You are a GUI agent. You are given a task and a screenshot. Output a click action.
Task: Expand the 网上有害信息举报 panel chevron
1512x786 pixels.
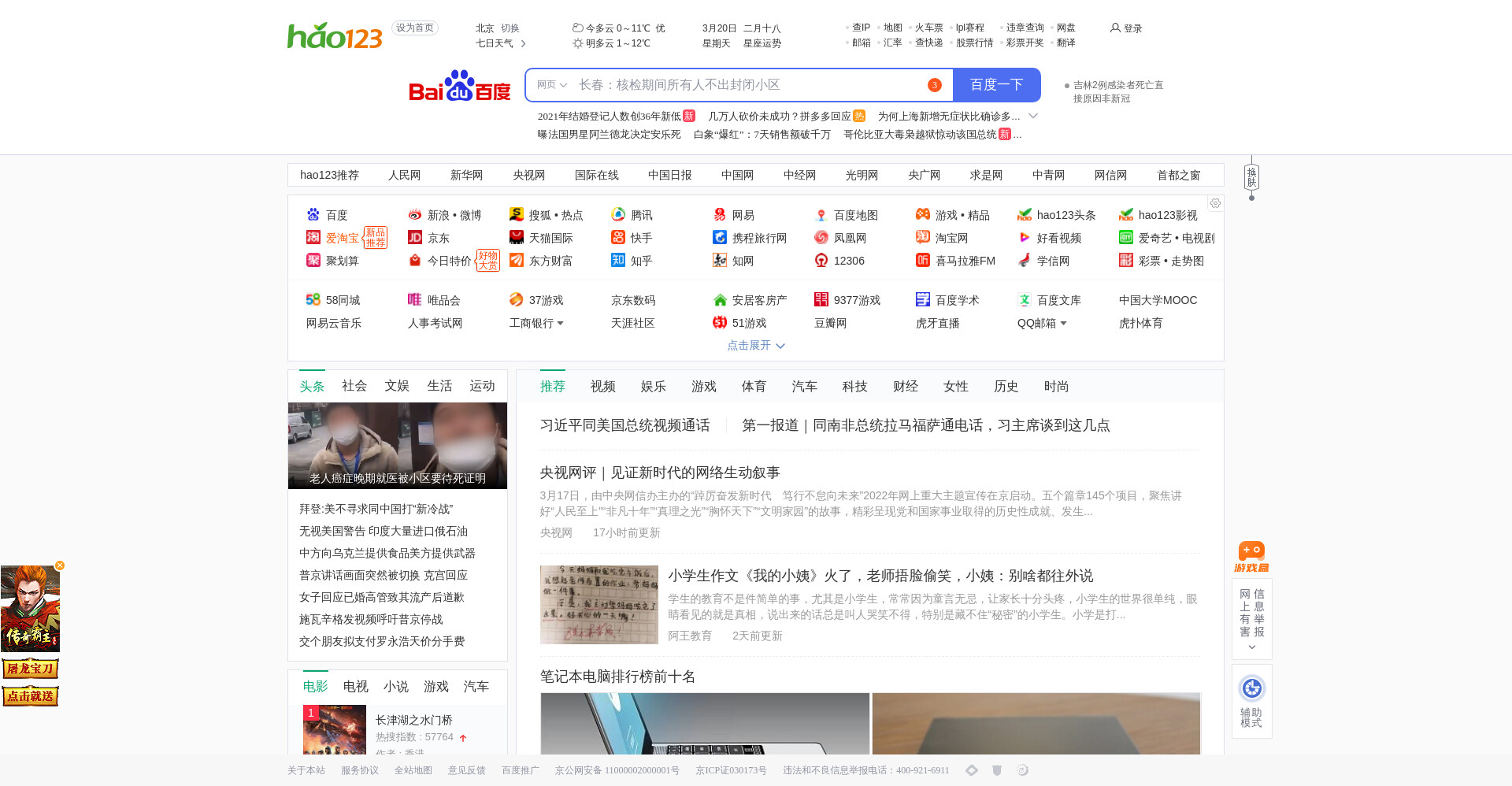1252,647
